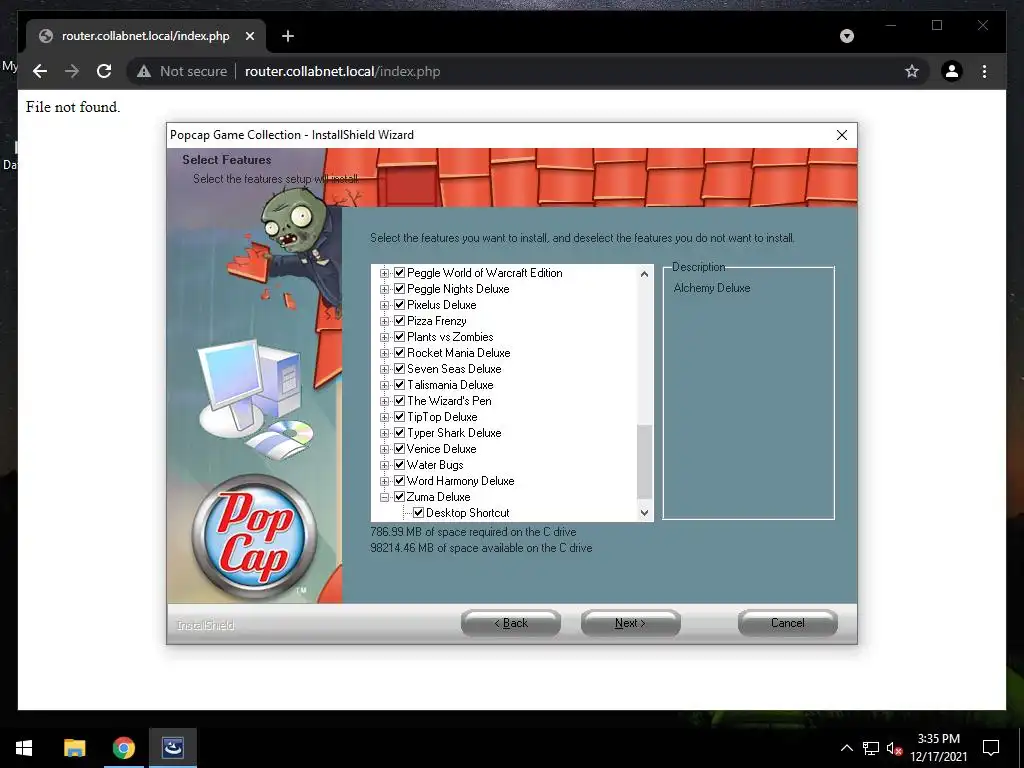Uncheck Peggle Nights Deluxe
The height and width of the screenshot is (768, 1024).
[400, 289]
